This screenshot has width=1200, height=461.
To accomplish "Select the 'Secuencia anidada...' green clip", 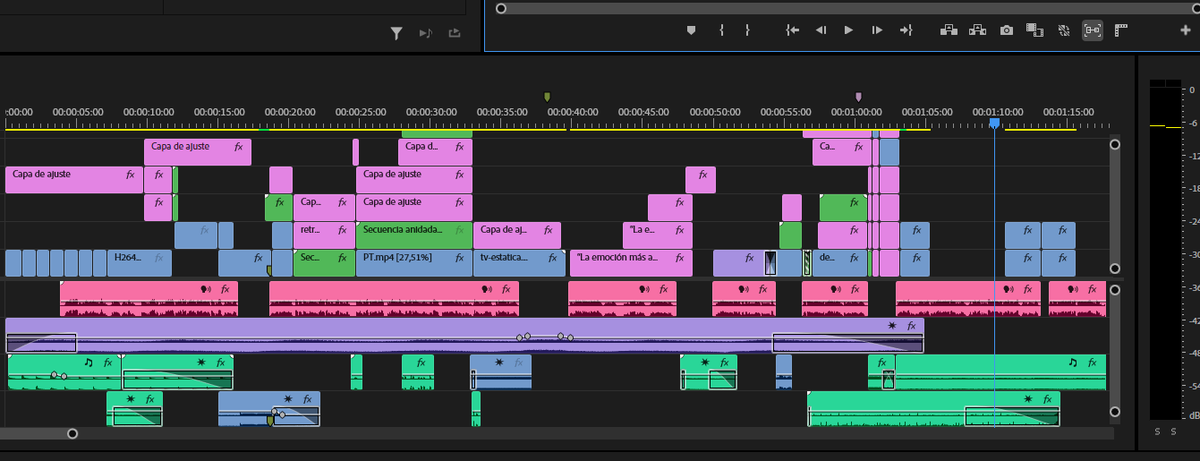I will point(414,235).
